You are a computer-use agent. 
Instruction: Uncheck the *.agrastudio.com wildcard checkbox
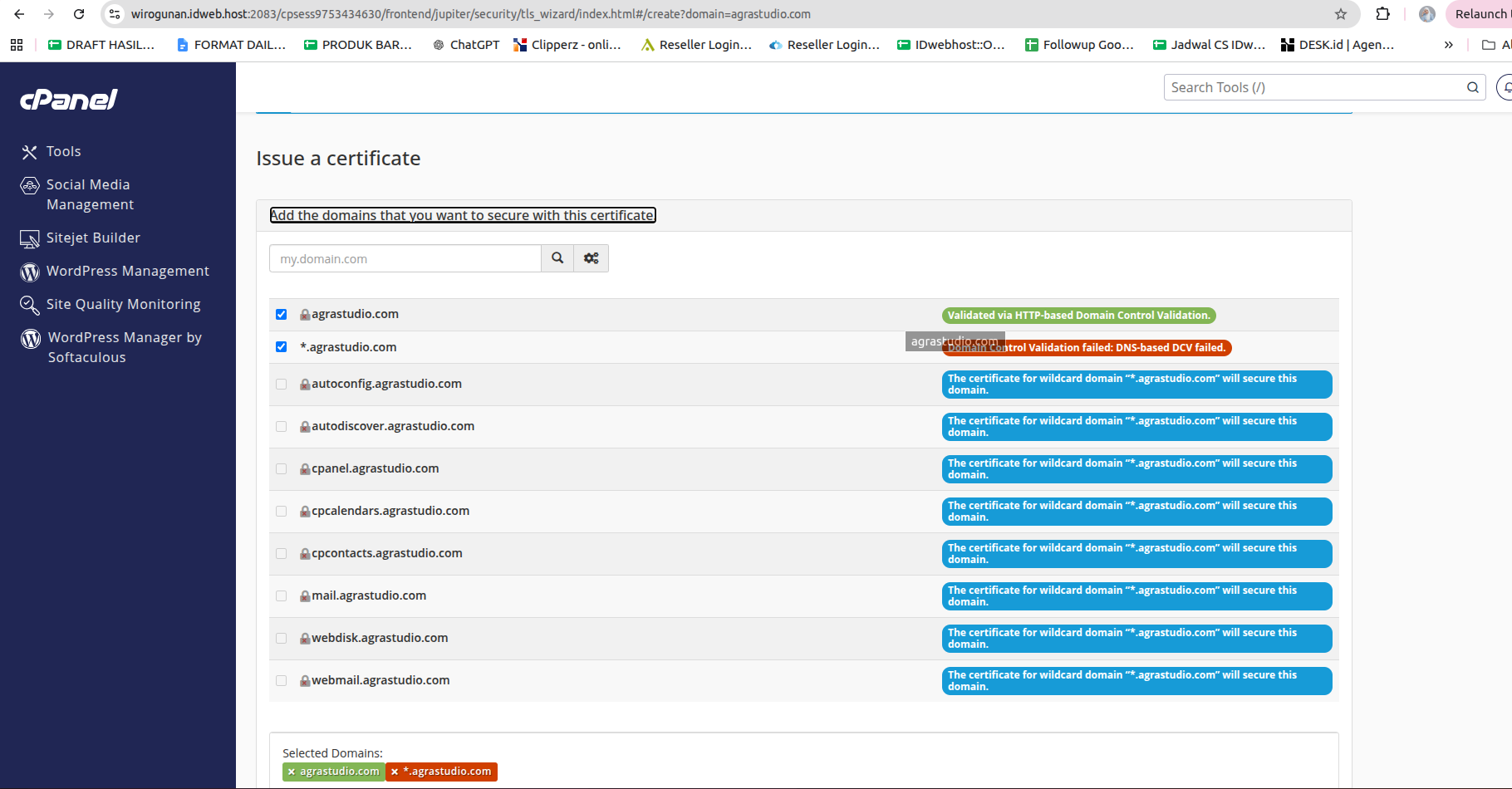pos(282,347)
